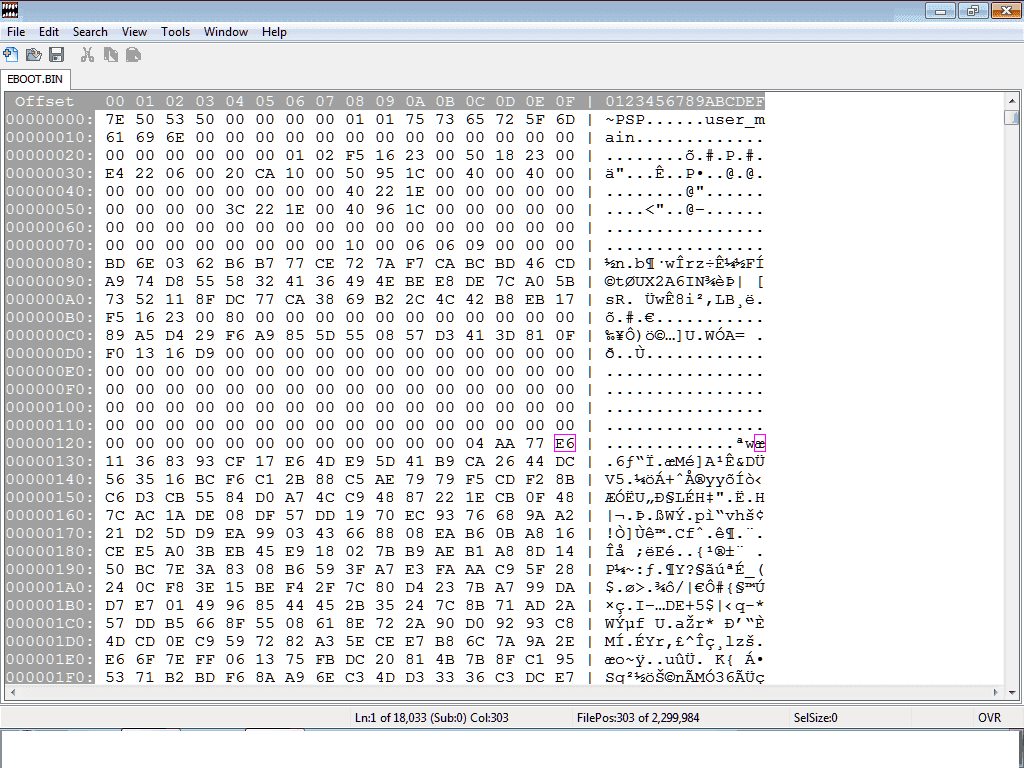Click the vertical scrollbar up arrow
The image size is (1024, 768).
pyautogui.click(x=1012, y=101)
